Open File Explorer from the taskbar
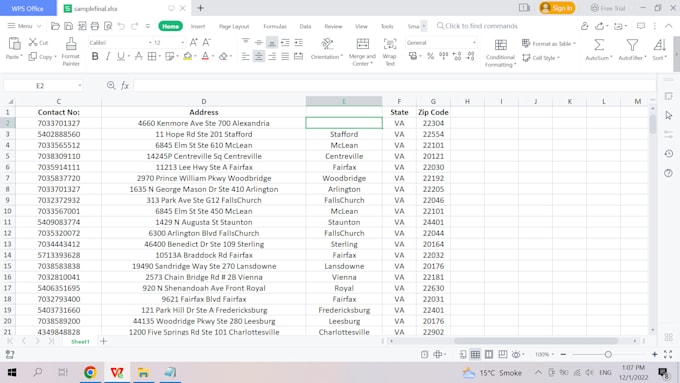The width and height of the screenshot is (680, 383). [143, 372]
